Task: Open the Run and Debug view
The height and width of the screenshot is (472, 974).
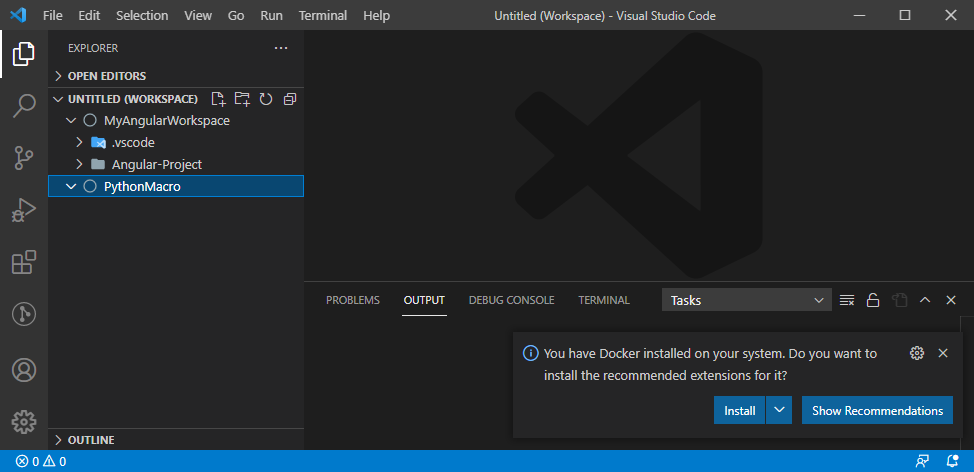Action: [x=24, y=211]
